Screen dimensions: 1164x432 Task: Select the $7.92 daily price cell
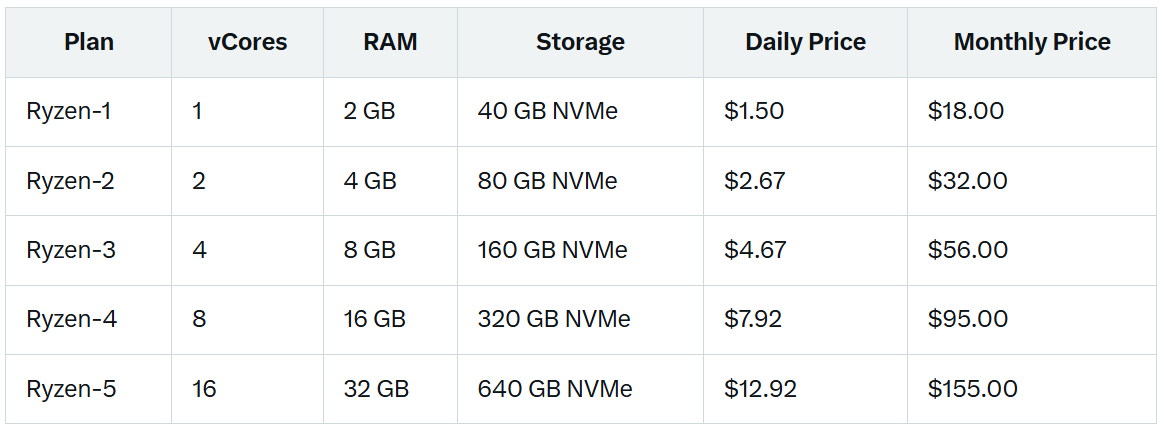805,320
